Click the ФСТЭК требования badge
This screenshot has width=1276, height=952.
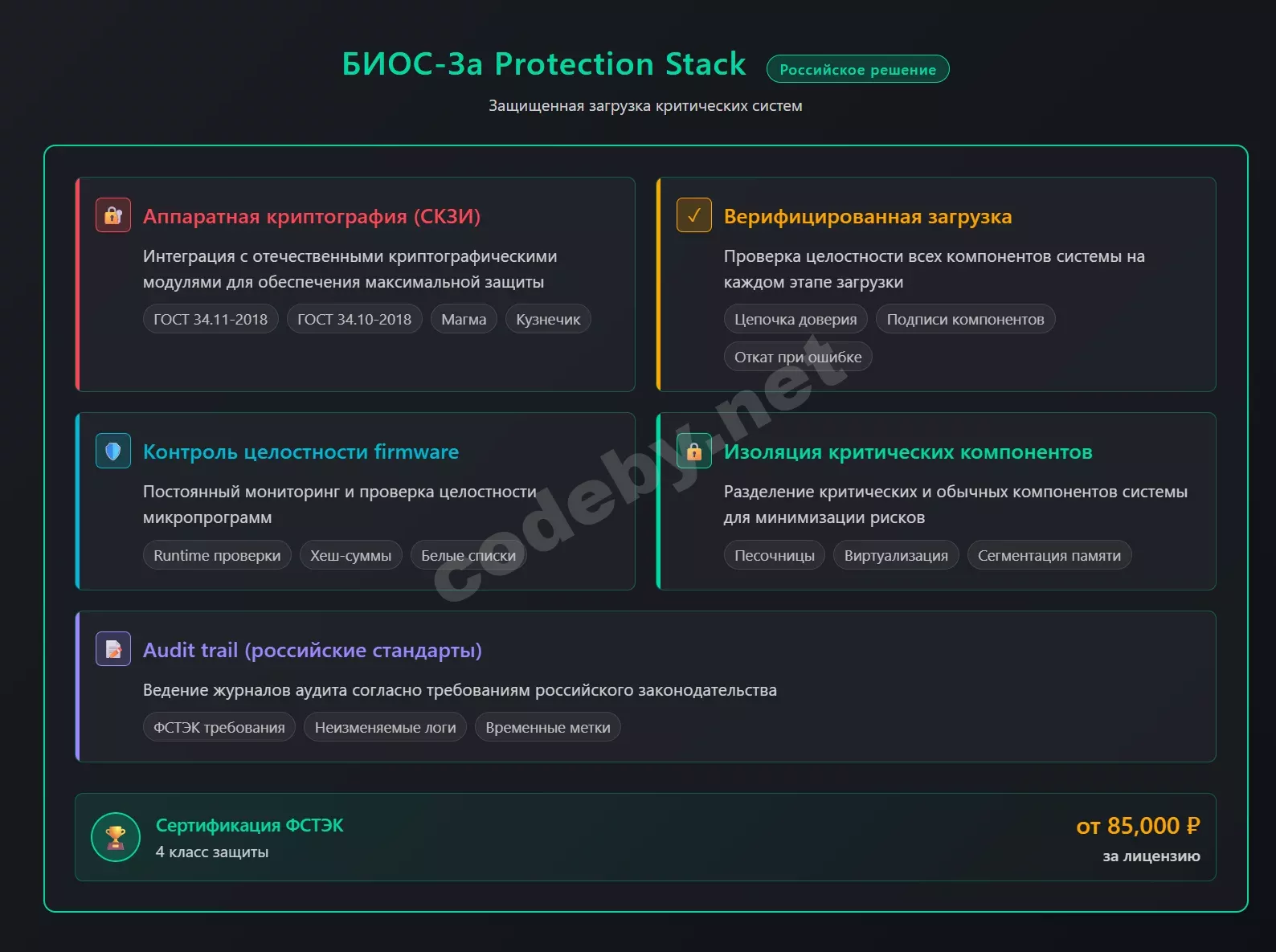pyautogui.click(x=219, y=726)
